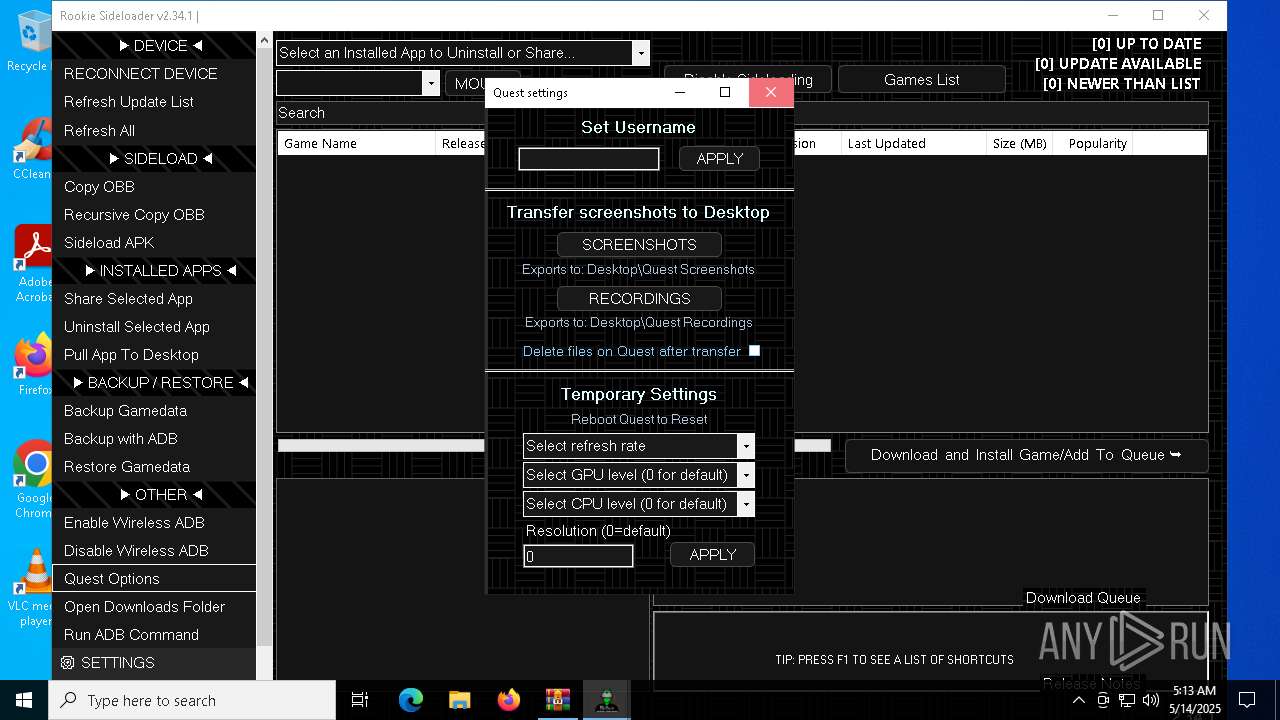Open Google Chrome desktop shortcut
The width and height of the screenshot is (1280, 720).
[x=32, y=479]
